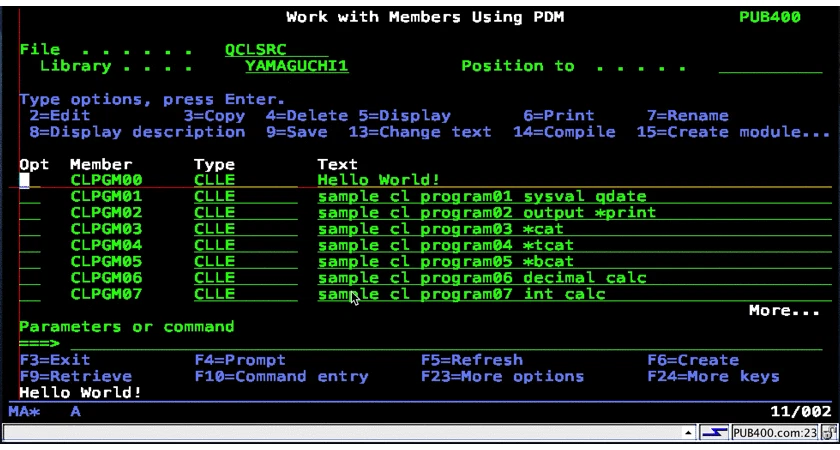Image resolution: width=840 pixels, height=450 pixels.
Task: Select member name CLPGM00
Action: pos(106,180)
